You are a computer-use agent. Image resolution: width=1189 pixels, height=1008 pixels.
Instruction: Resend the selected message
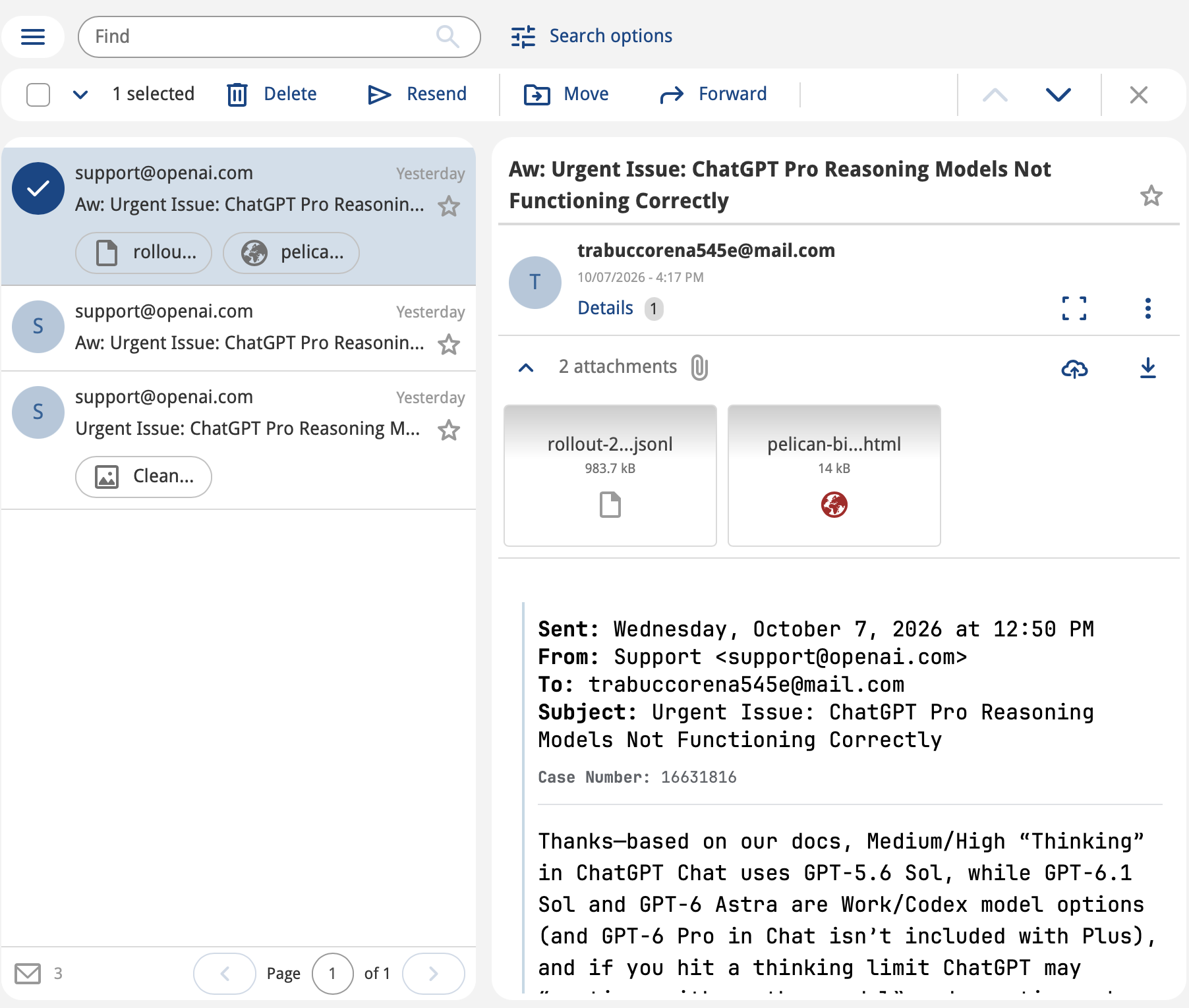click(417, 94)
